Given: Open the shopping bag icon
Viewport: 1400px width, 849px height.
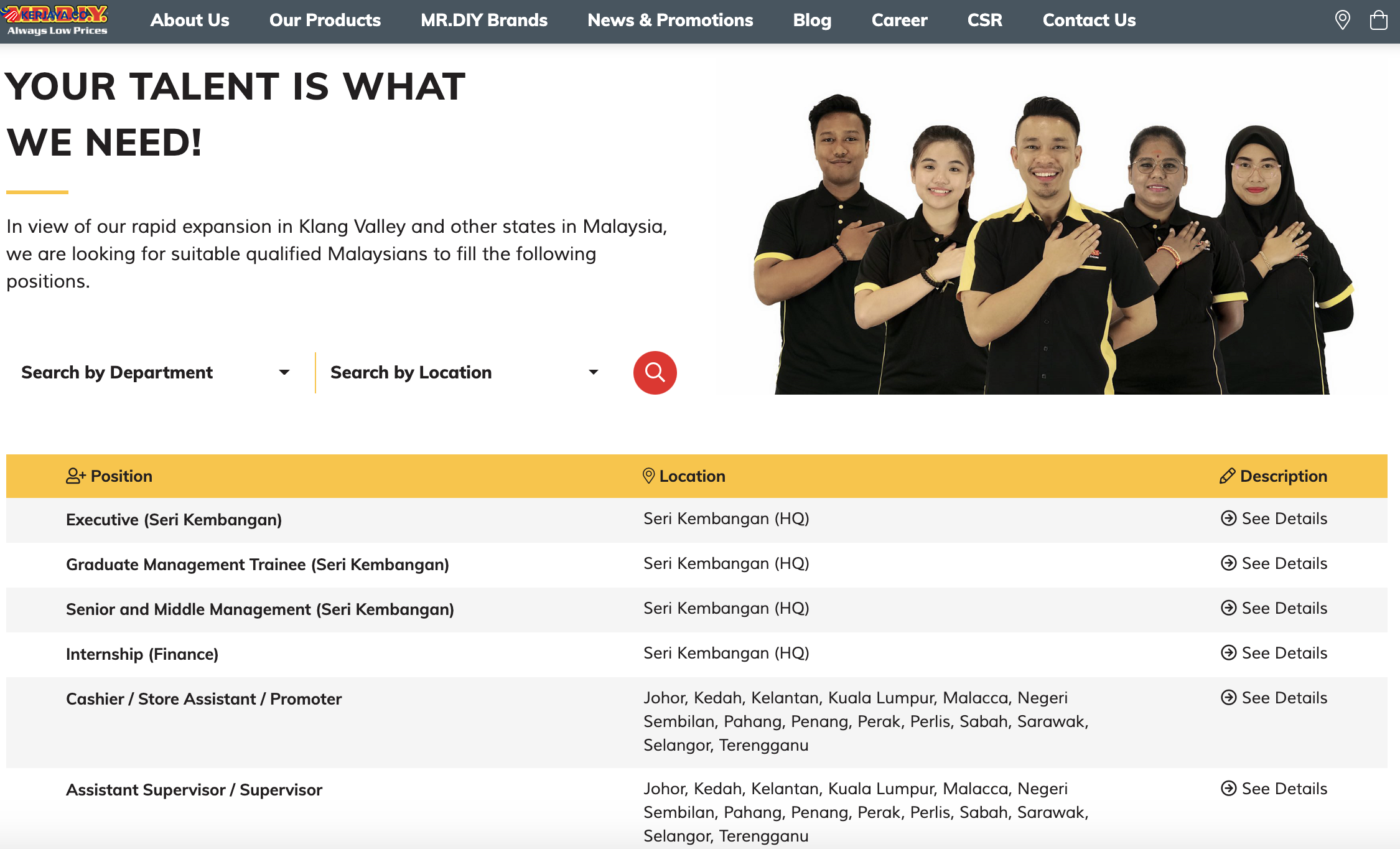Looking at the screenshot, I should [x=1378, y=20].
